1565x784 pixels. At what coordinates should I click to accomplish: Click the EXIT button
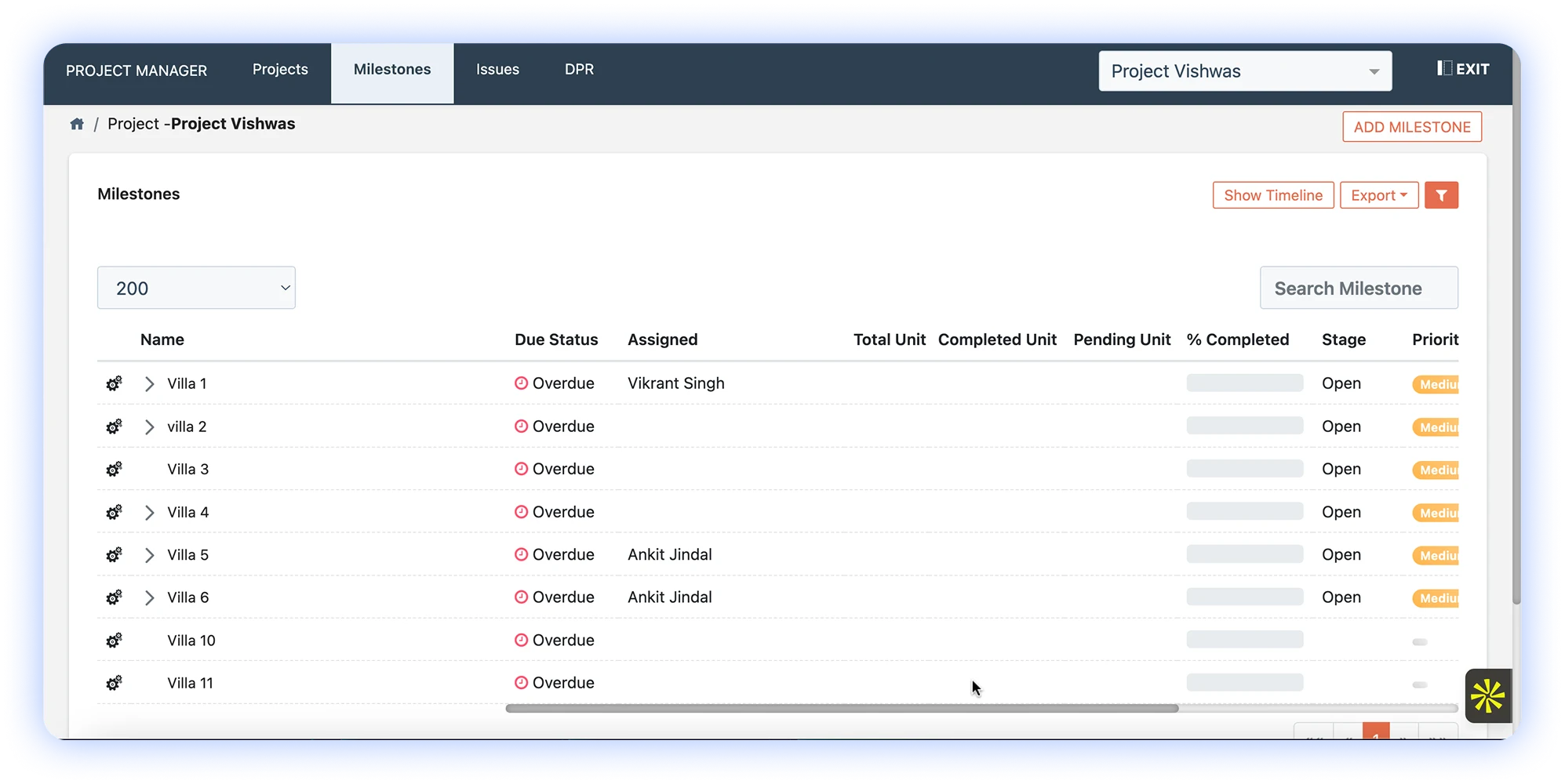1463,69
